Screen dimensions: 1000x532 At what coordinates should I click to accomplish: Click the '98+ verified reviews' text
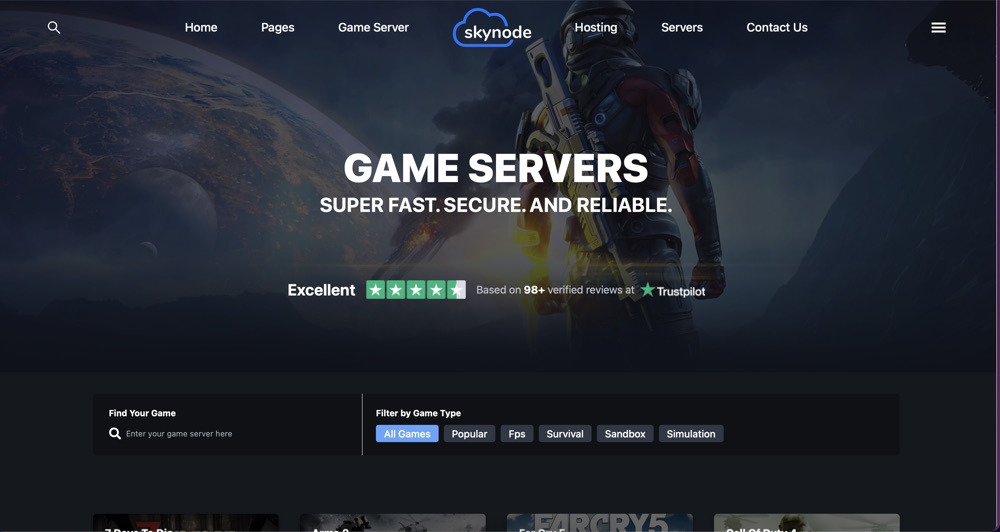tap(574, 290)
